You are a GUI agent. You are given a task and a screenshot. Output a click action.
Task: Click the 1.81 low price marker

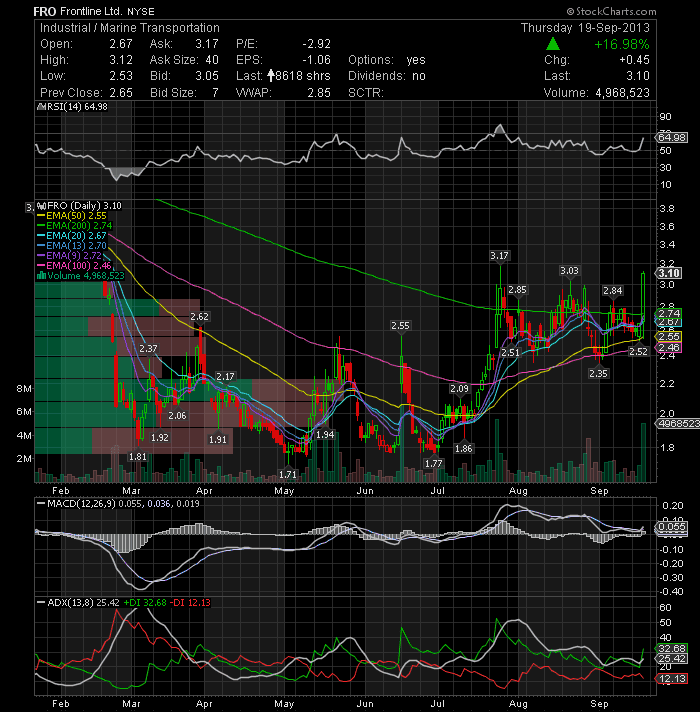coord(138,455)
